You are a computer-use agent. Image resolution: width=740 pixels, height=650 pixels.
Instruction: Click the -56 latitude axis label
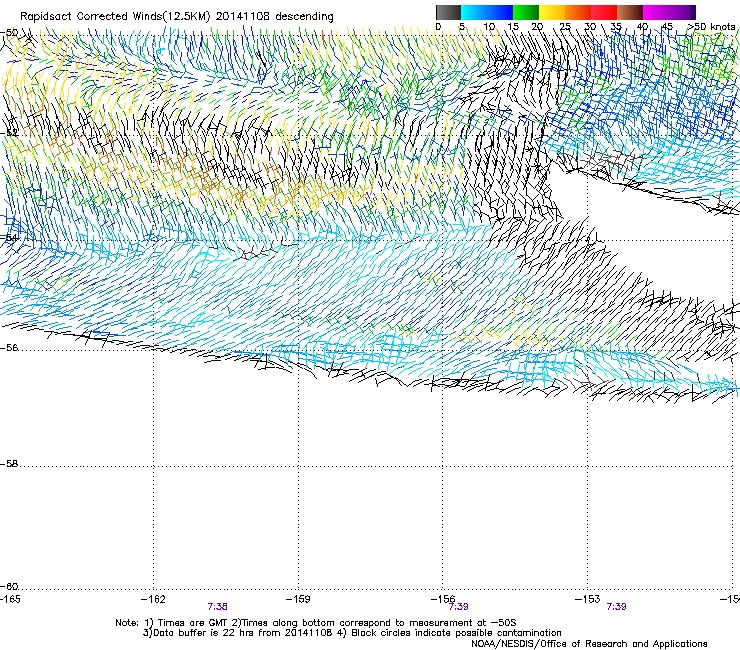(9, 347)
